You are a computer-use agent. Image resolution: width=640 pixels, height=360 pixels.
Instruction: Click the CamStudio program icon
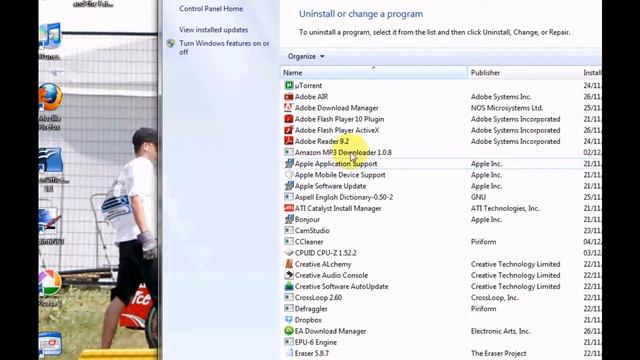[x=289, y=231]
